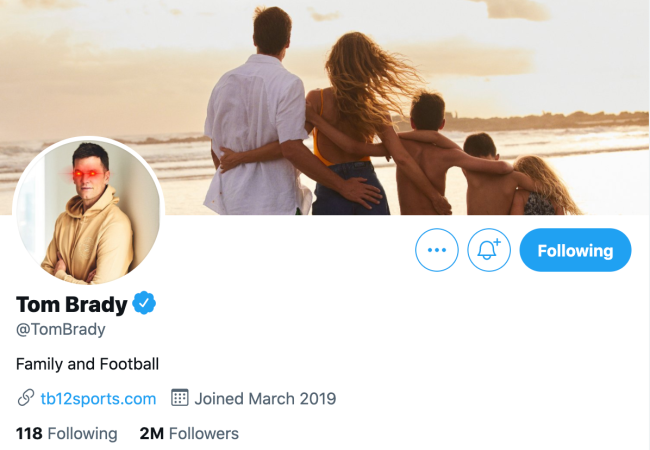The image size is (650, 450).
Task: Click the Tom Brady display name
Action: pos(71,304)
